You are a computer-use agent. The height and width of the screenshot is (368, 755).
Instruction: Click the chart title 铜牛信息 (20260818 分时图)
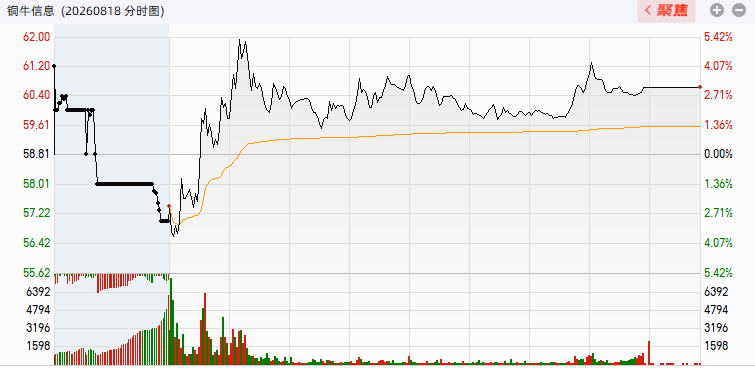[85, 11]
